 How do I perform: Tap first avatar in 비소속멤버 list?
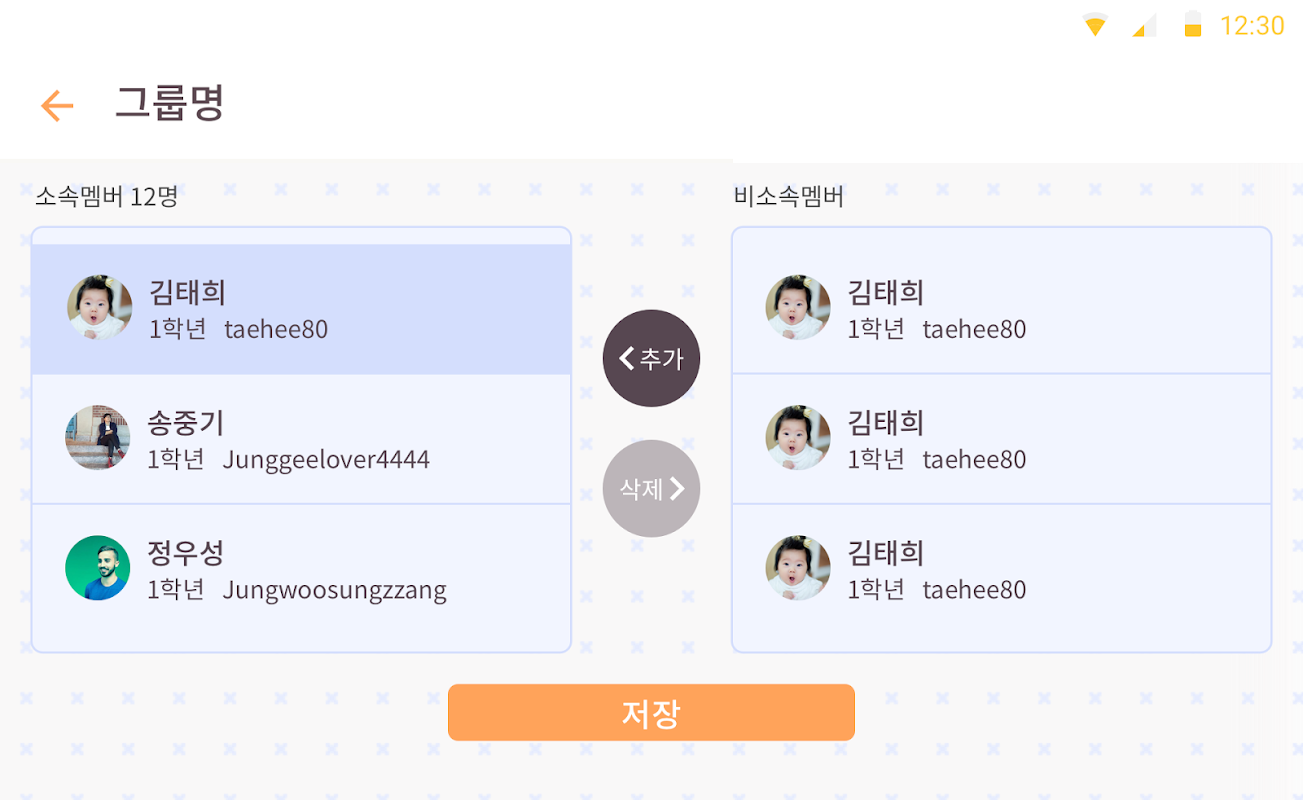coord(798,308)
